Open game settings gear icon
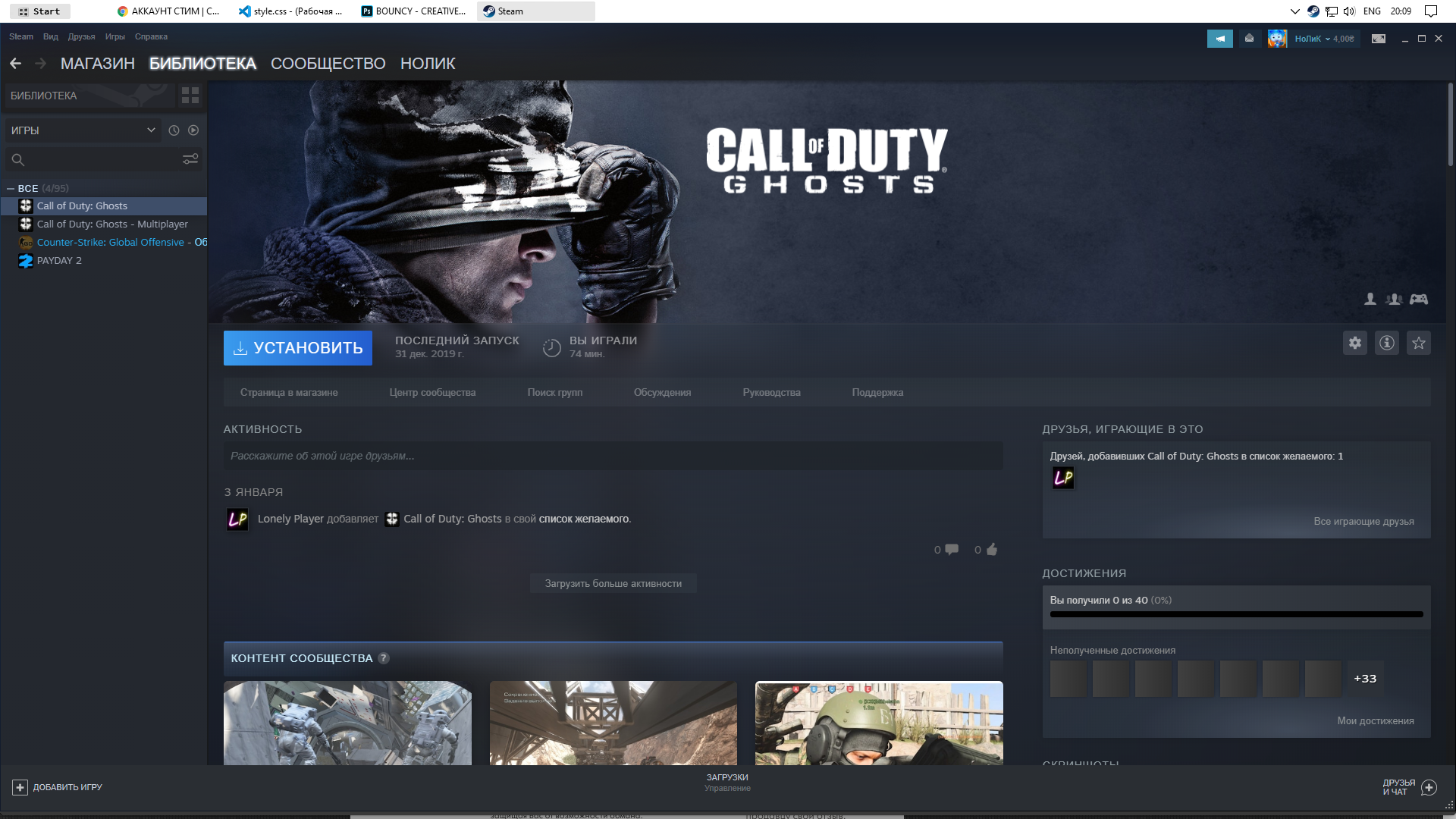The image size is (1456, 819). (x=1355, y=343)
